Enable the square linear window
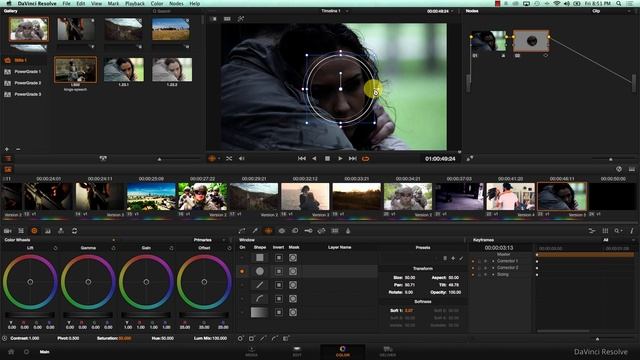 (242, 258)
